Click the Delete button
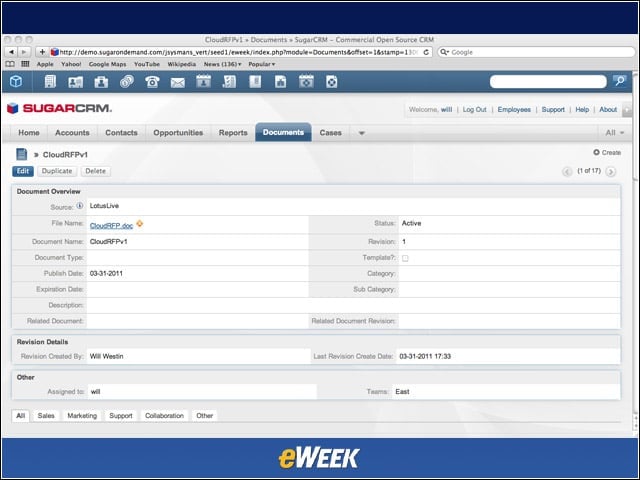Screen dimensions: 640x480 pos(96,171)
